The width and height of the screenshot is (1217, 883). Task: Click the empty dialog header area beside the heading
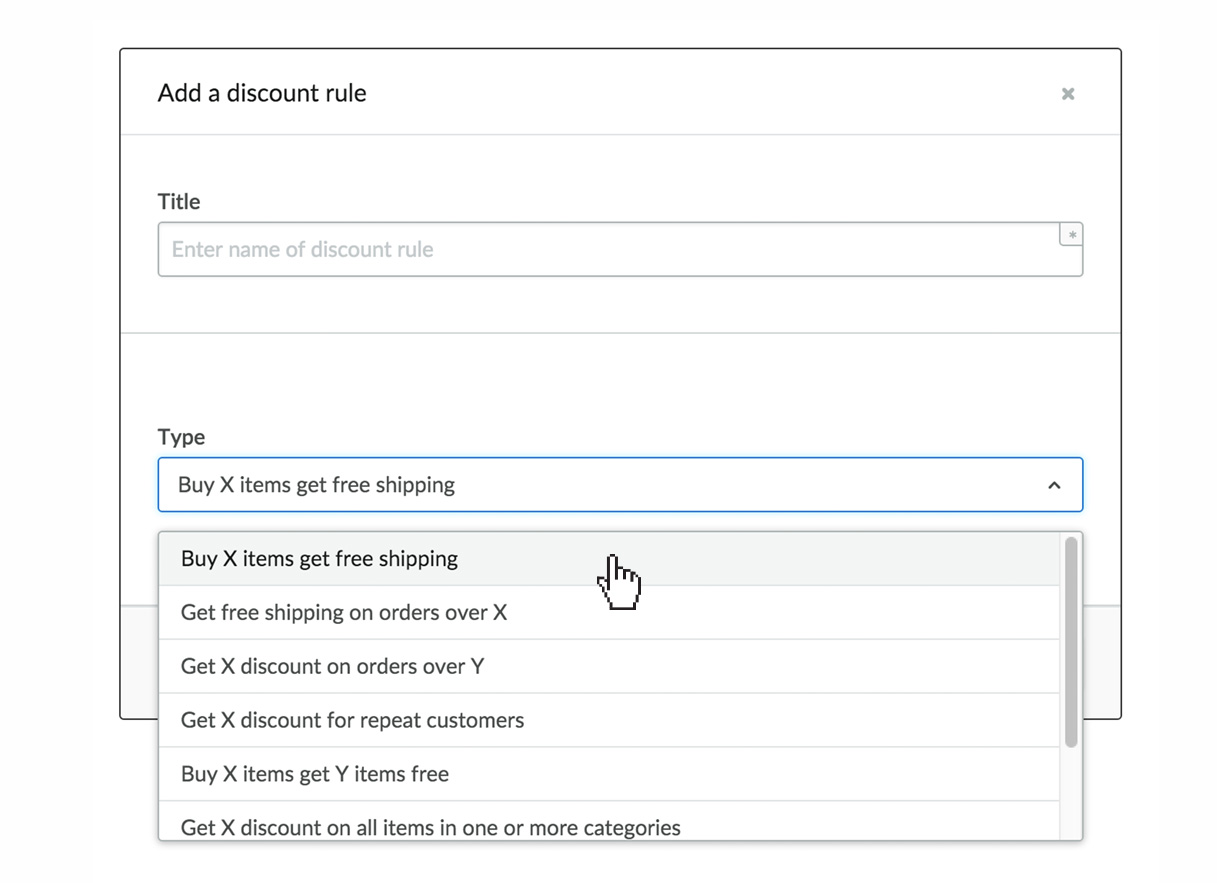point(700,93)
